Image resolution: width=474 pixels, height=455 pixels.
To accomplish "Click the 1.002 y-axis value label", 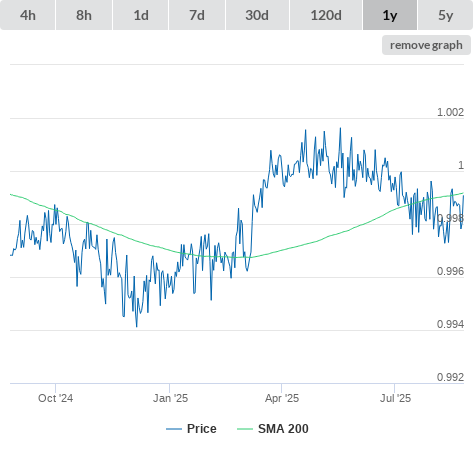I will coord(450,112).
